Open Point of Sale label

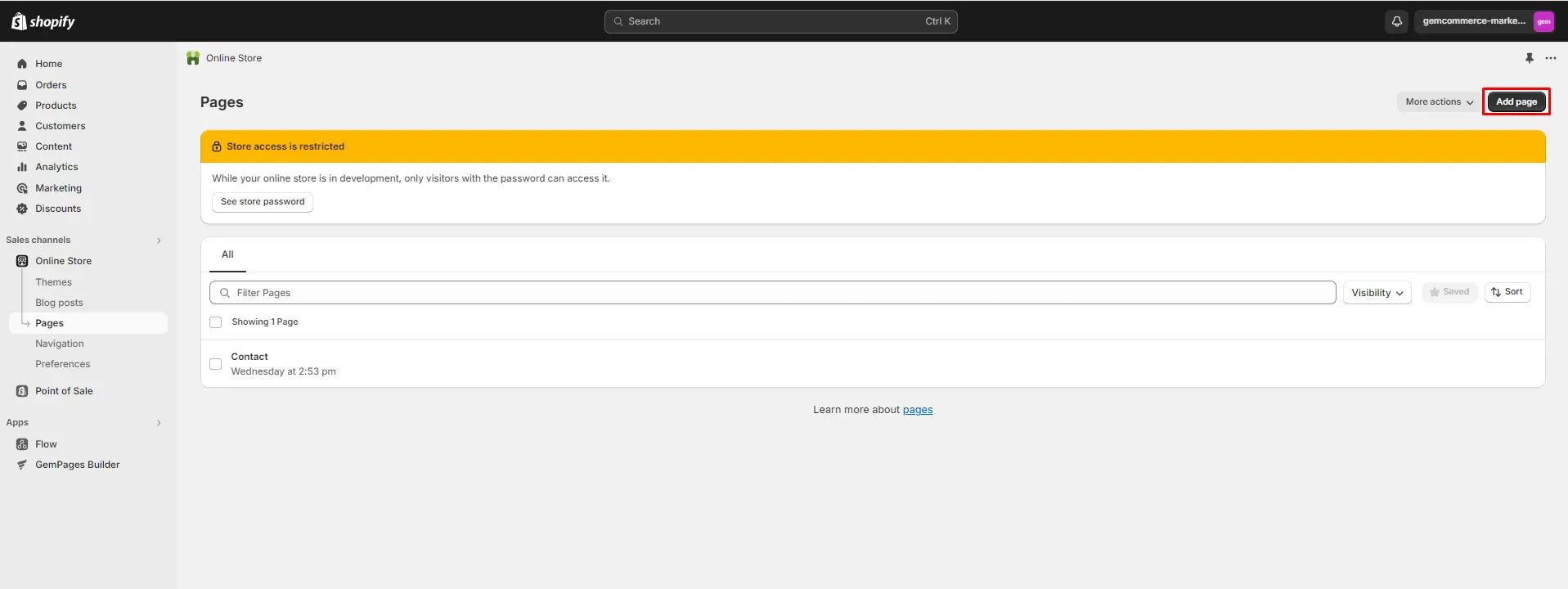coord(64,391)
